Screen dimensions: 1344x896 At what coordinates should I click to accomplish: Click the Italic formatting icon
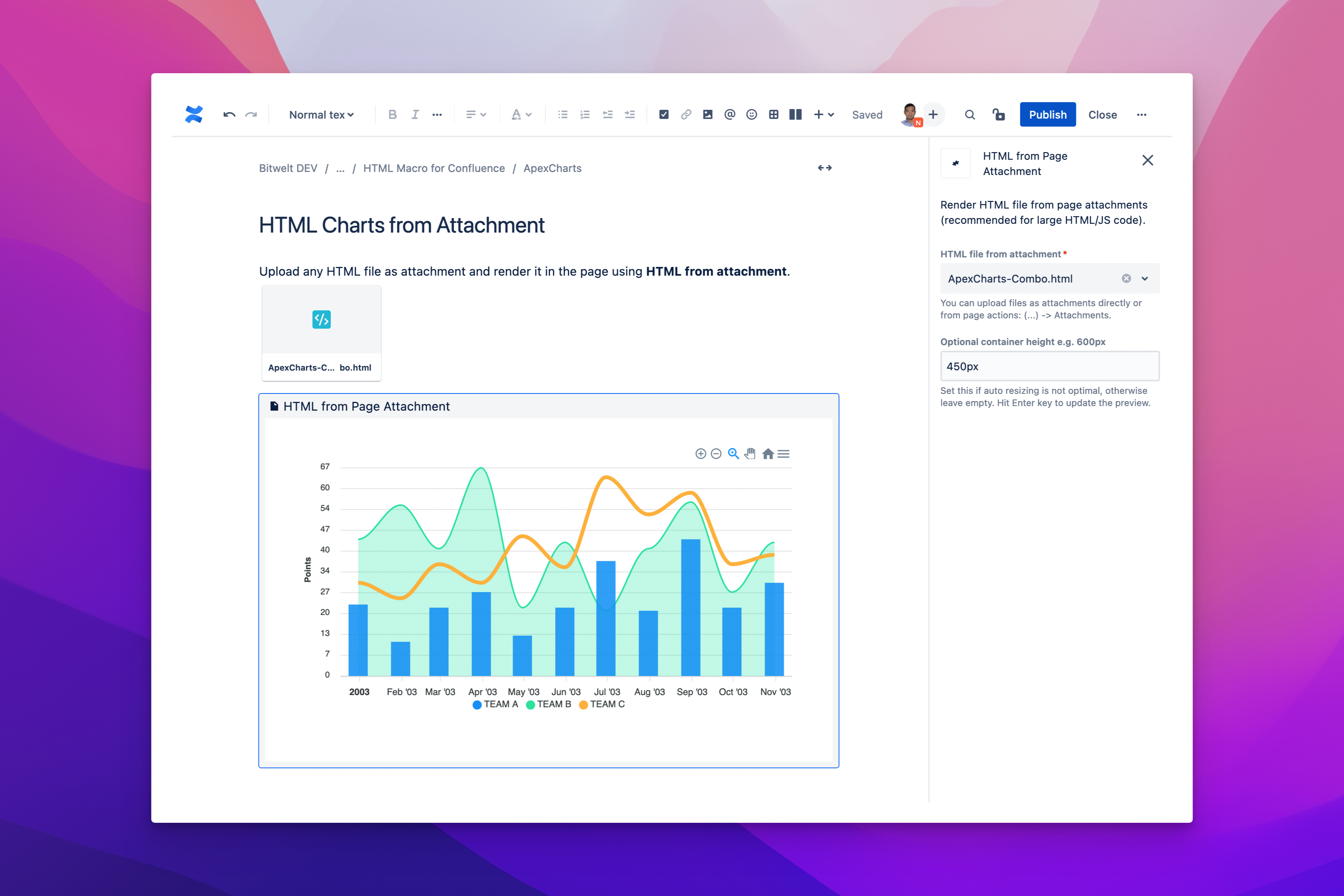point(415,115)
